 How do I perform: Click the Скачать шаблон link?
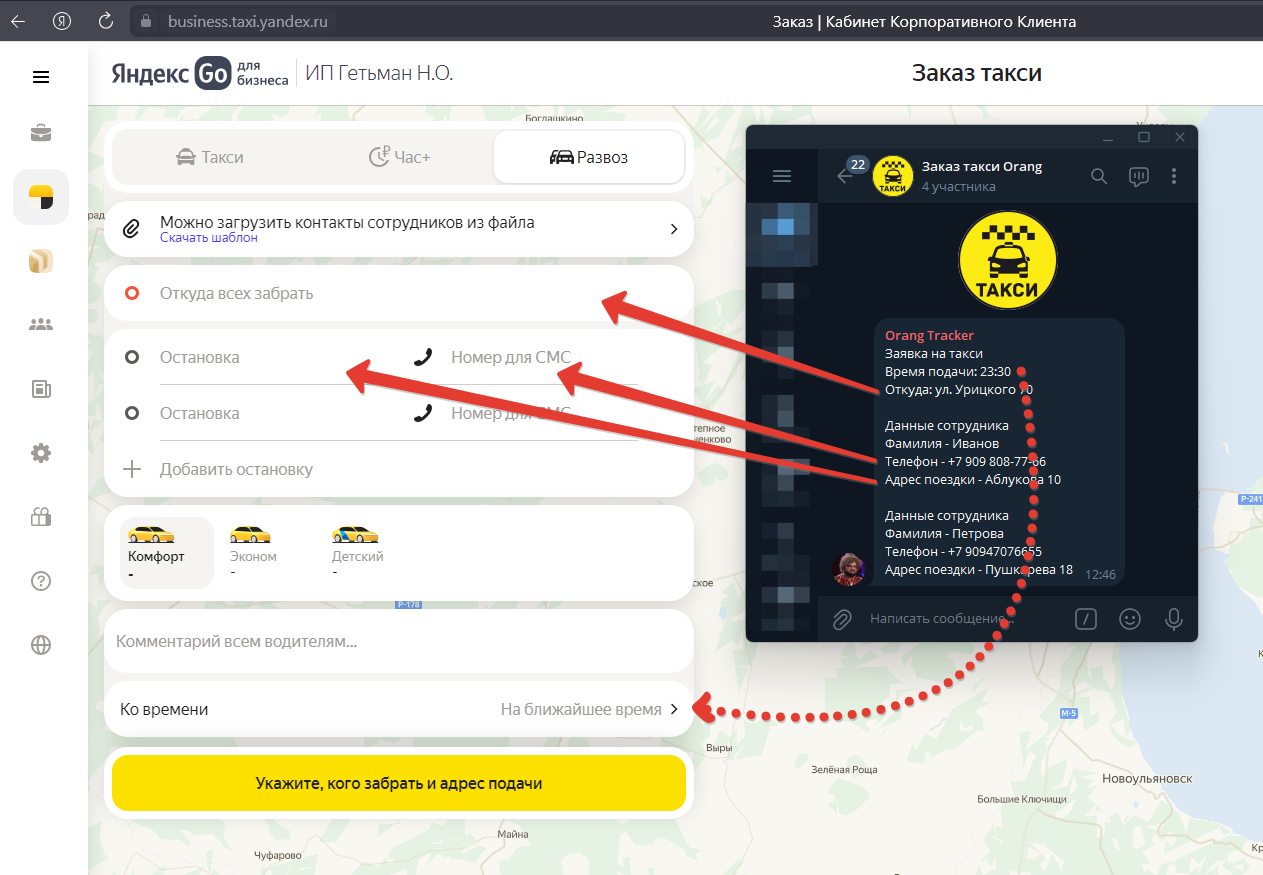click(x=208, y=238)
